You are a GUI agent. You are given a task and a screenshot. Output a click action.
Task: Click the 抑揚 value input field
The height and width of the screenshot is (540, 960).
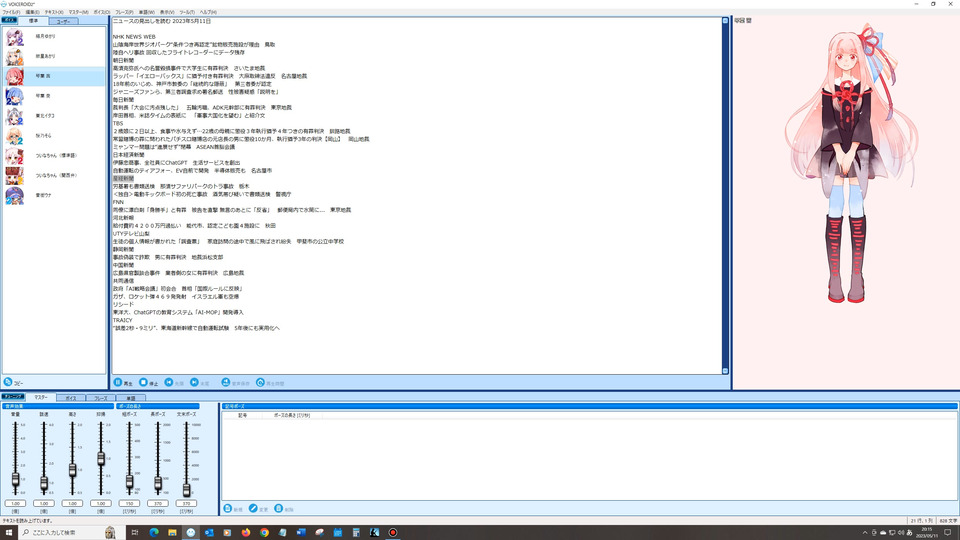tap(101, 503)
